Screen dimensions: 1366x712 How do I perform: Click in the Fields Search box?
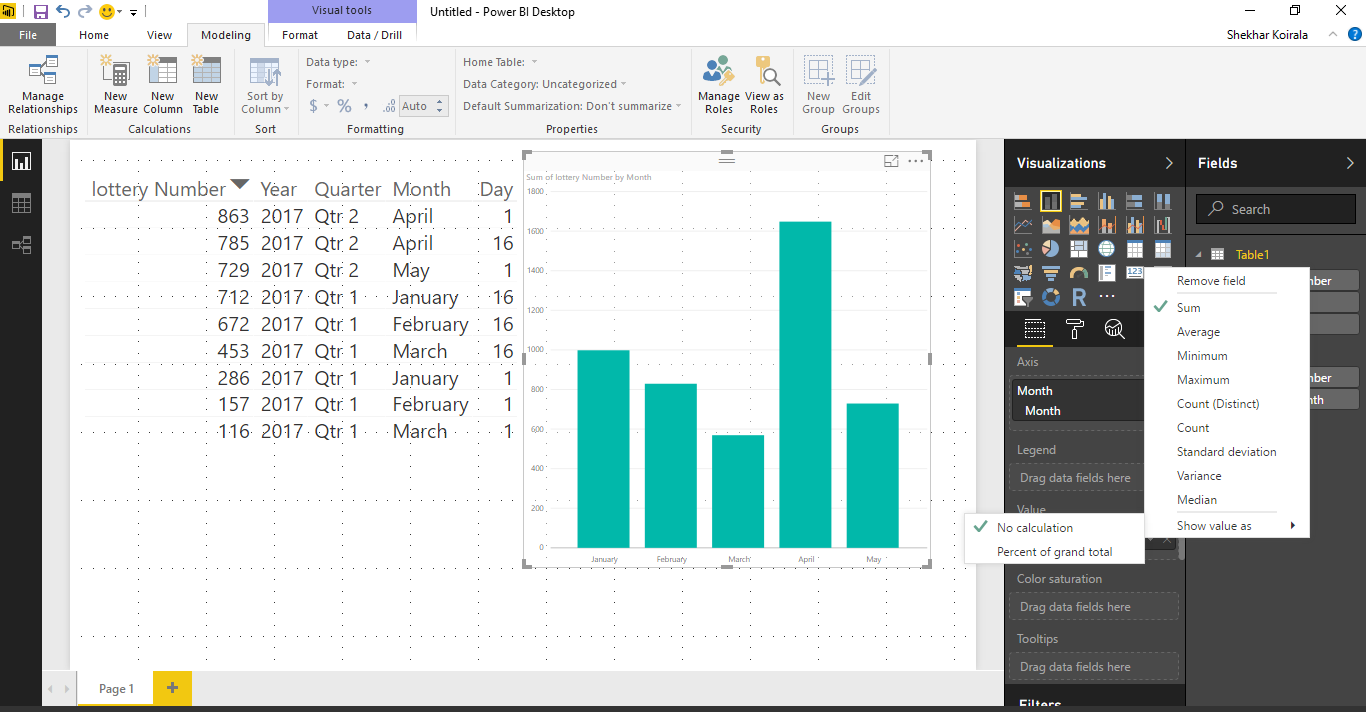point(1276,209)
